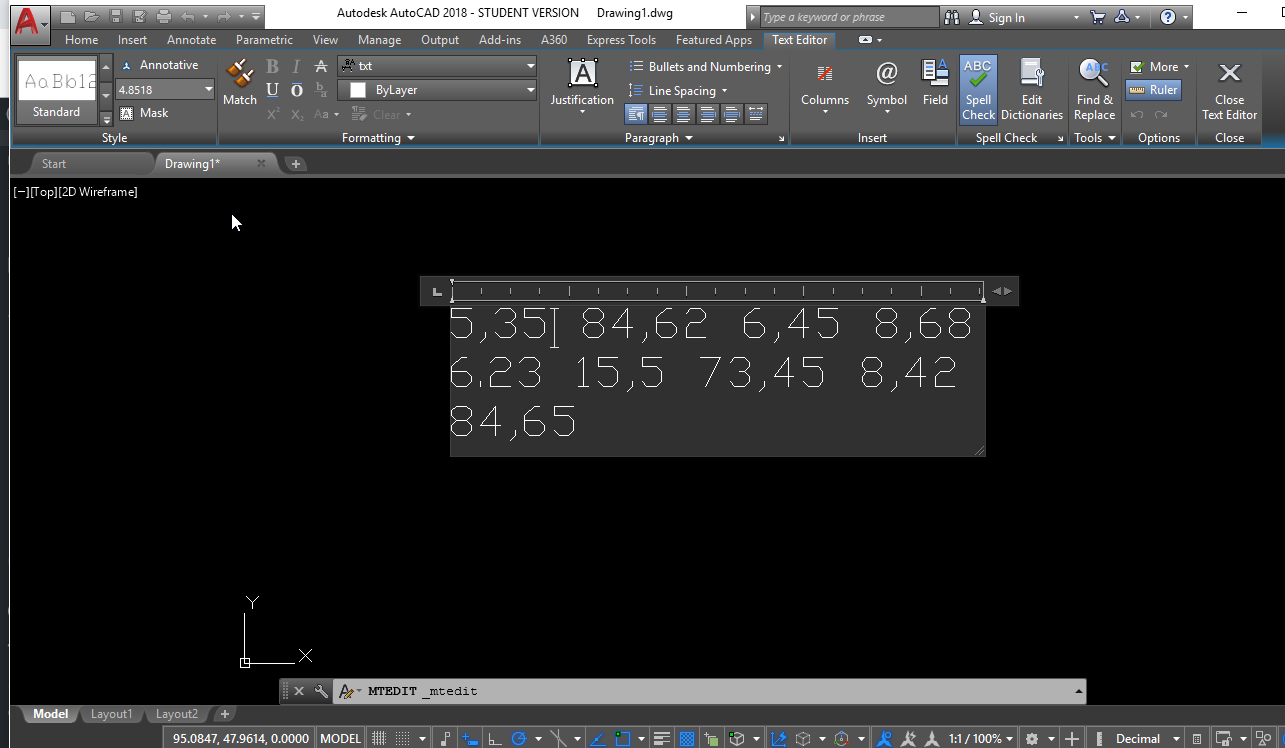Toggle Bold formatting
Viewport: 1285px width, 748px height.
(271, 65)
